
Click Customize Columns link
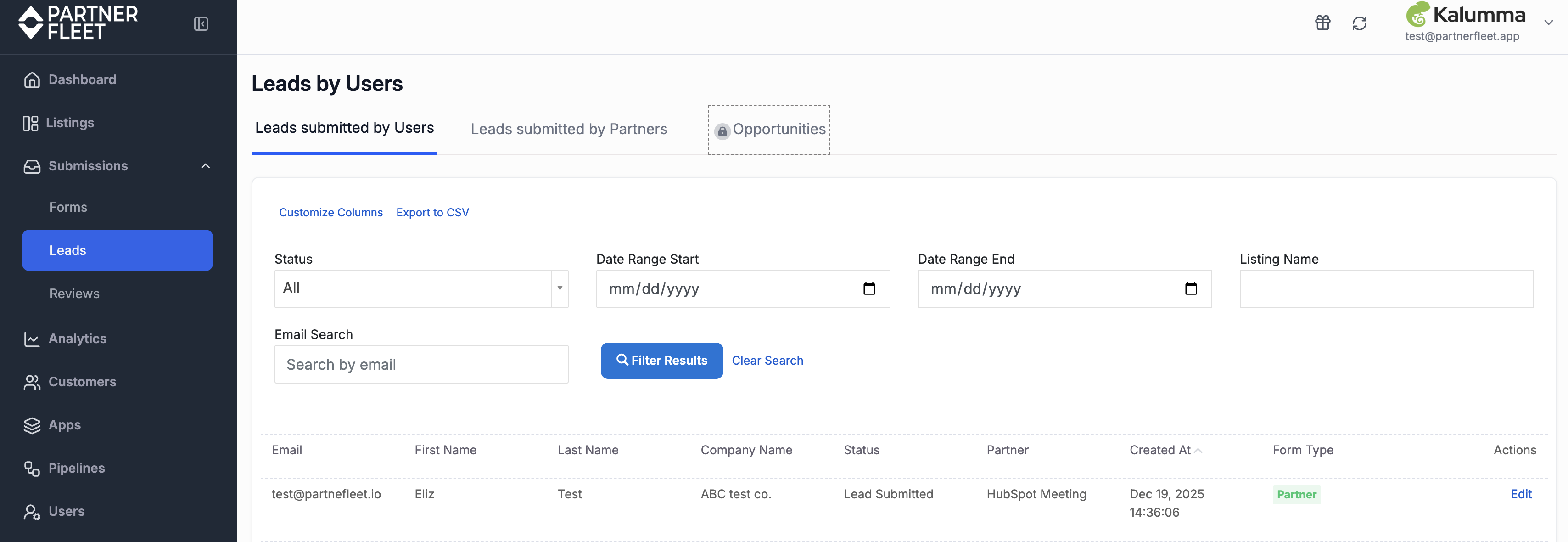point(330,213)
